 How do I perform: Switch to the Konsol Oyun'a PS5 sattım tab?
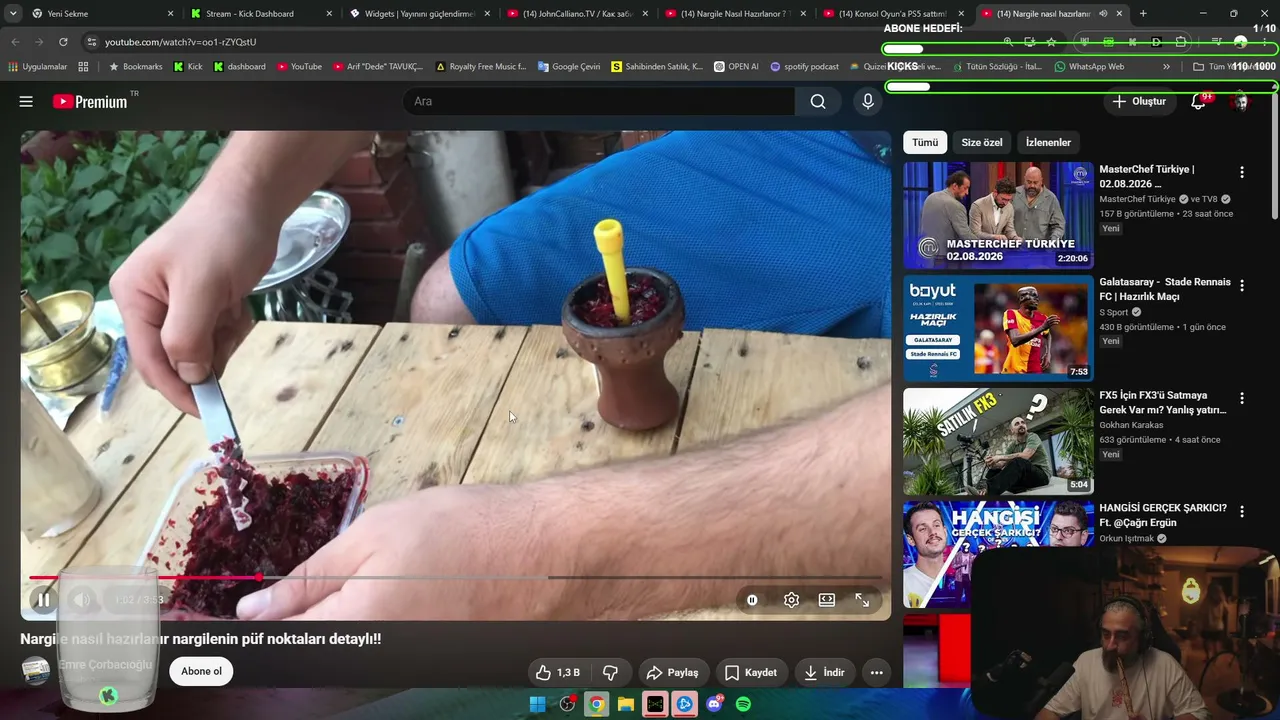click(893, 14)
